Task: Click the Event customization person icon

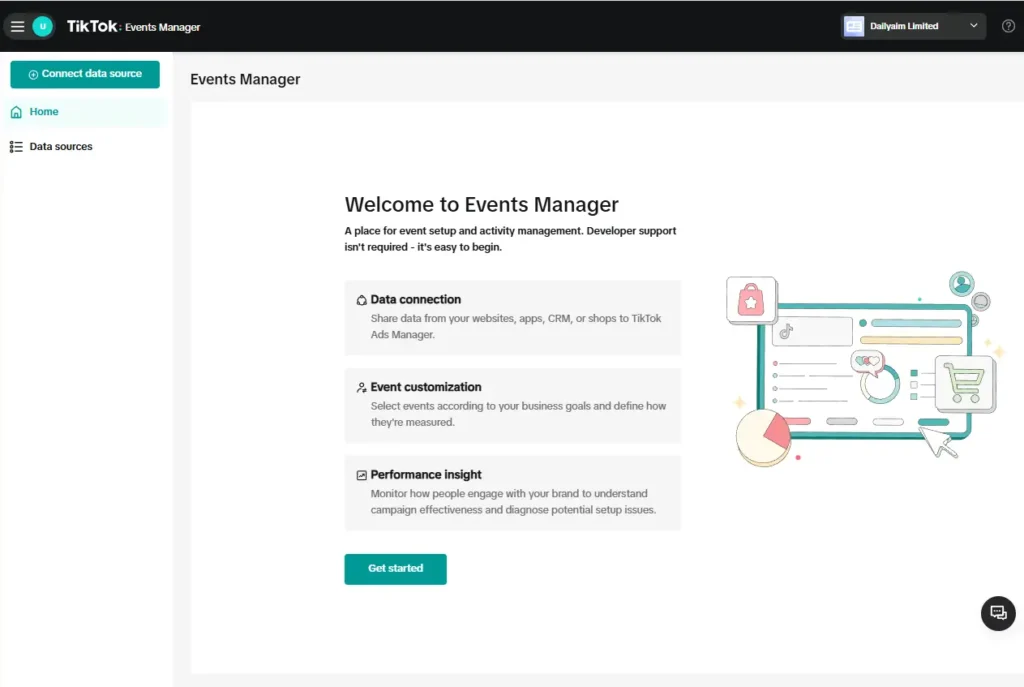Action: pos(361,388)
